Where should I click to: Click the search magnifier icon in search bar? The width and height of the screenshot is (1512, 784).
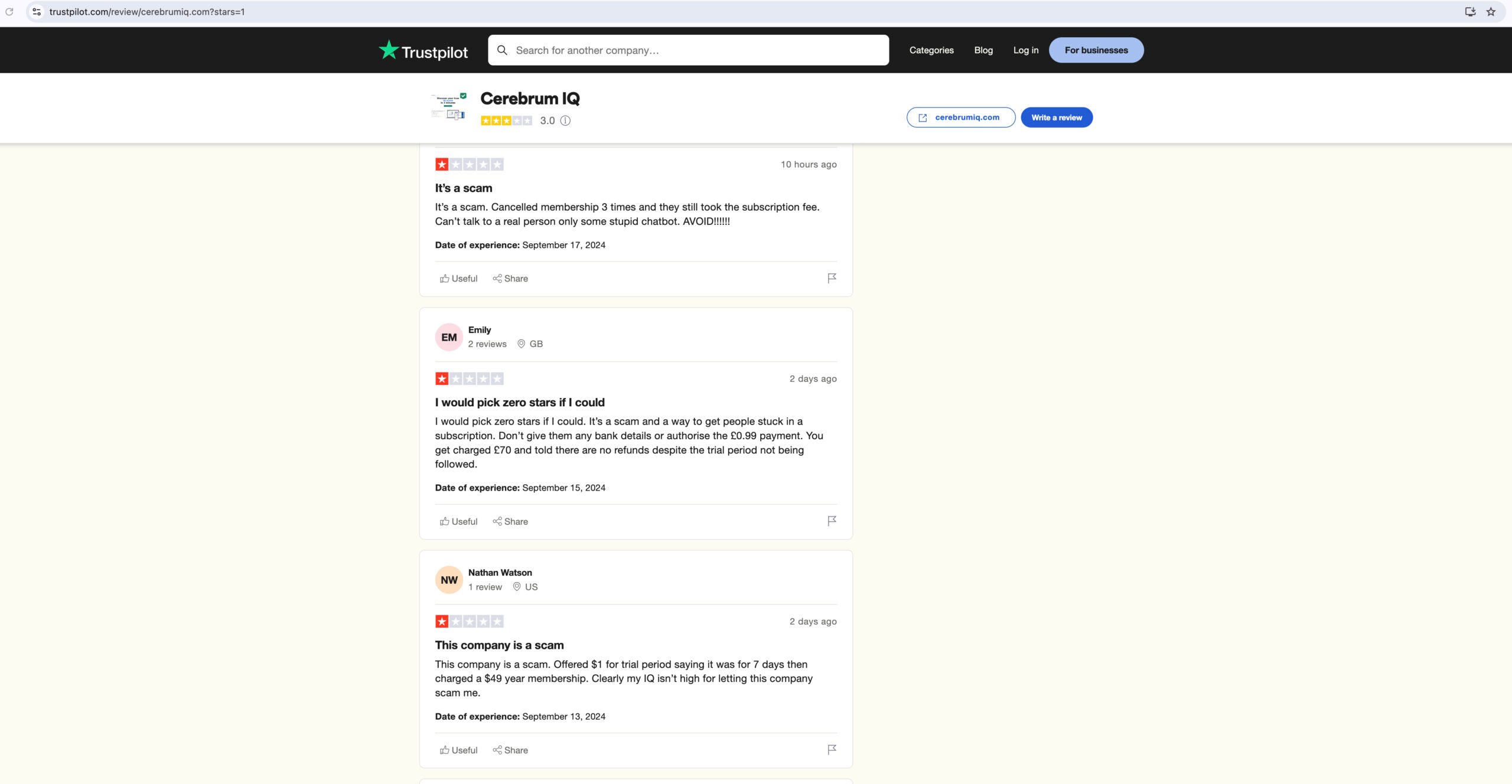(x=501, y=49)
